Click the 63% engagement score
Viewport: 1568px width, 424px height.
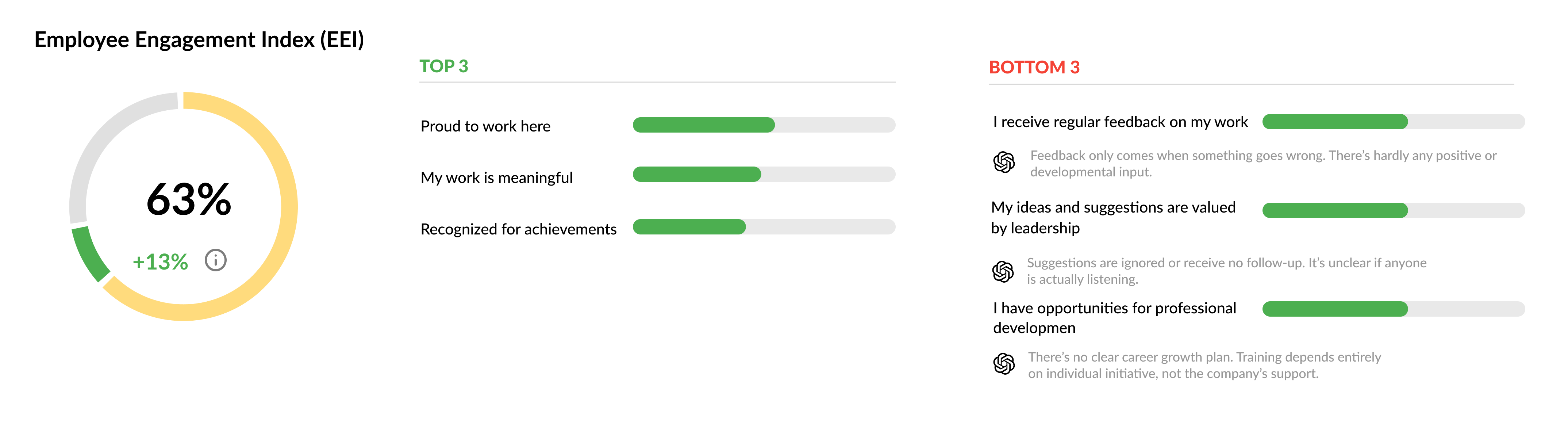coord(189,199)
